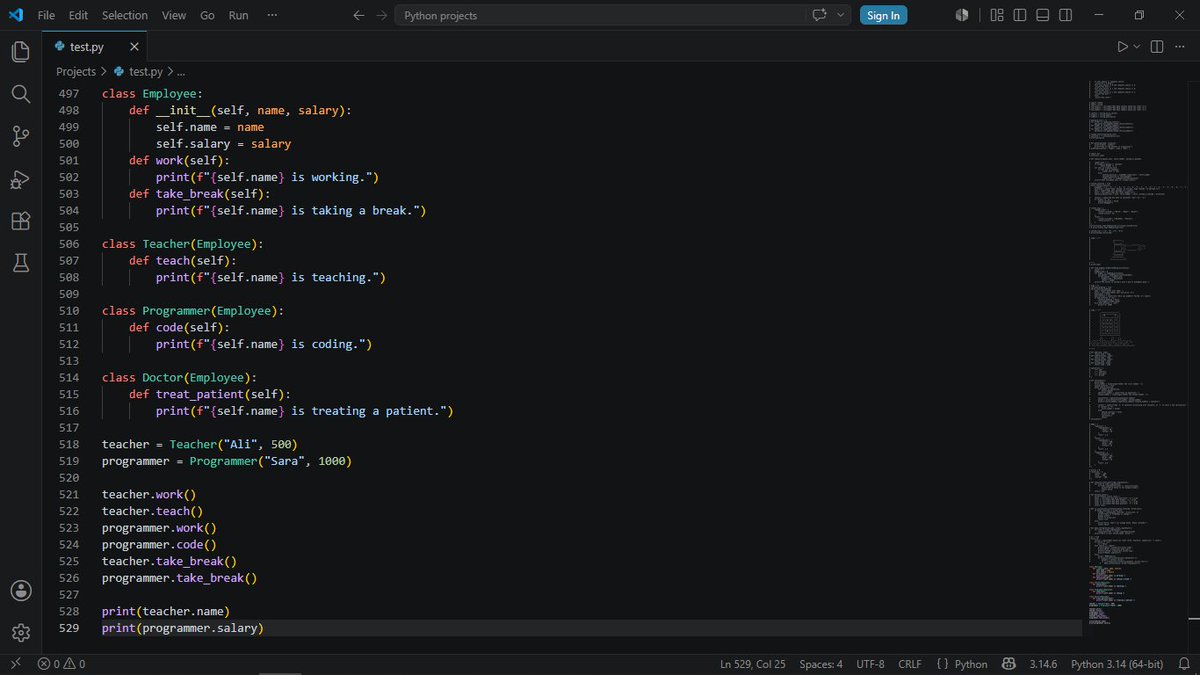Toggle the primary side bar
Screen dimensions: 1200x675
coord(1020,15)
